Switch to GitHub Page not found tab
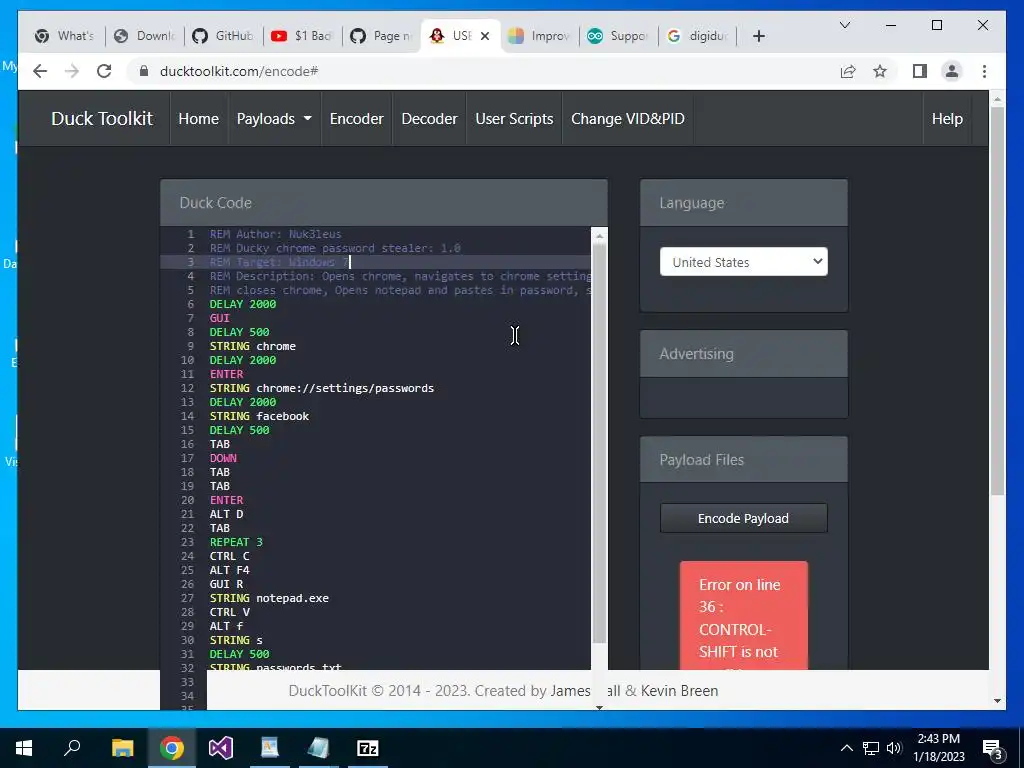 (381, 36)
